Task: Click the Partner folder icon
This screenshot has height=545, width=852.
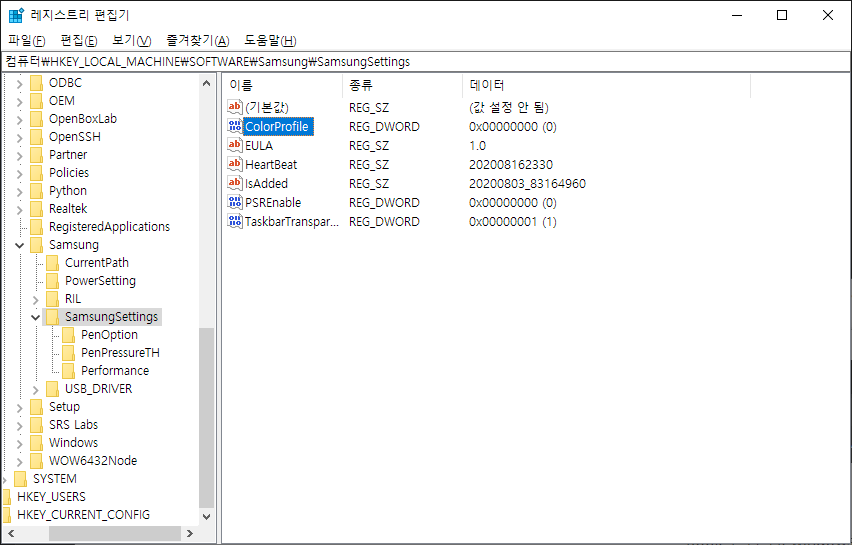Action: (36, 154)
